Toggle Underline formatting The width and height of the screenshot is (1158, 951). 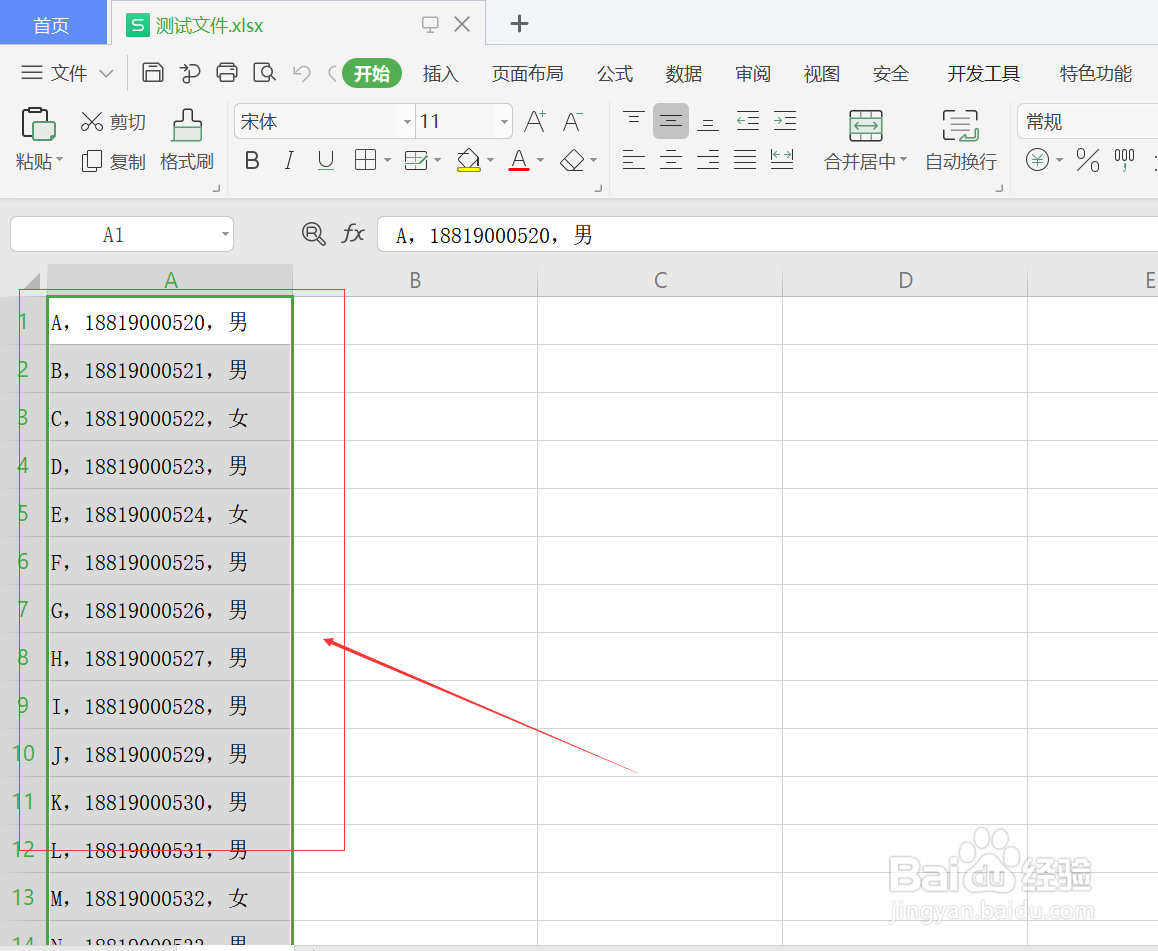coord(326,160)
